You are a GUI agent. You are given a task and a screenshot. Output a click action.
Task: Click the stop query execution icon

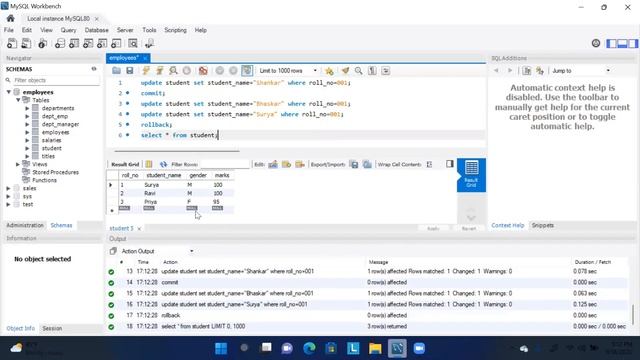point(187,71)
